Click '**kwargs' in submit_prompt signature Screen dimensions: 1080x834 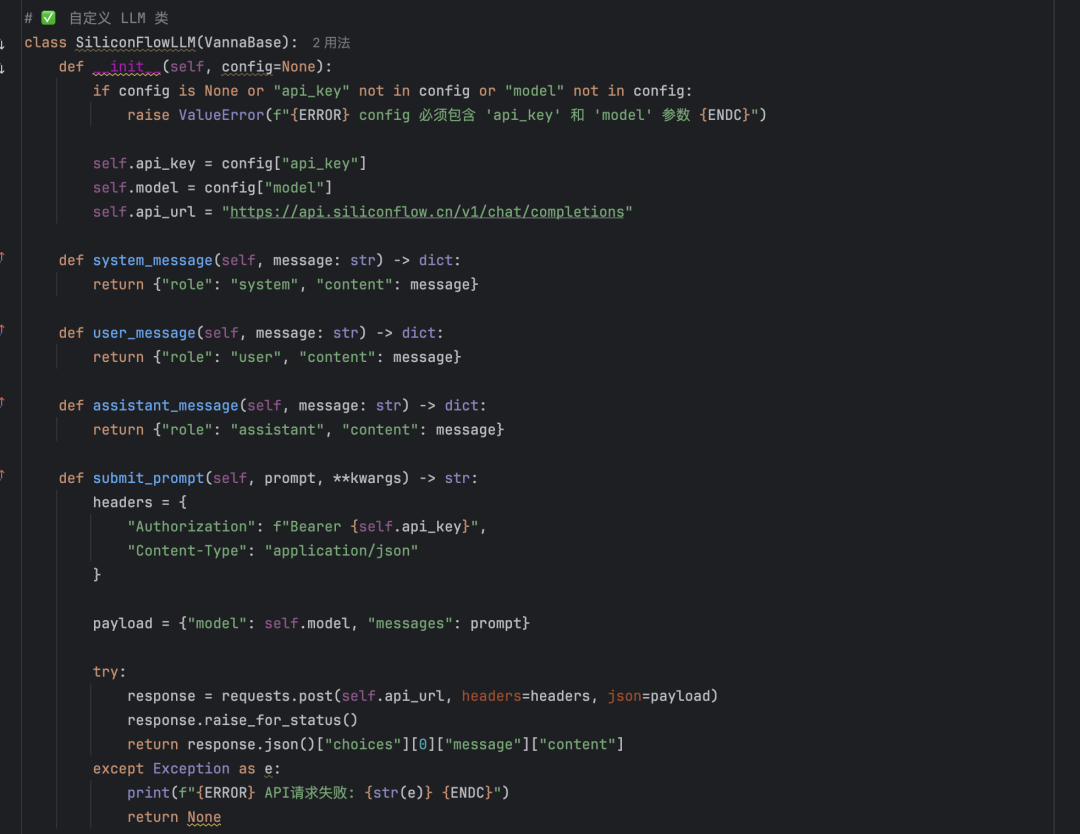pos(367,478)
